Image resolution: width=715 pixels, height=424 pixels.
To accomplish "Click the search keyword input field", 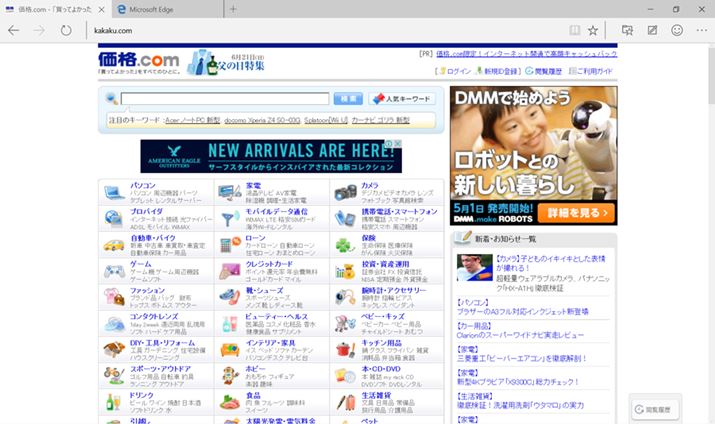I will [x=225, y=98].
